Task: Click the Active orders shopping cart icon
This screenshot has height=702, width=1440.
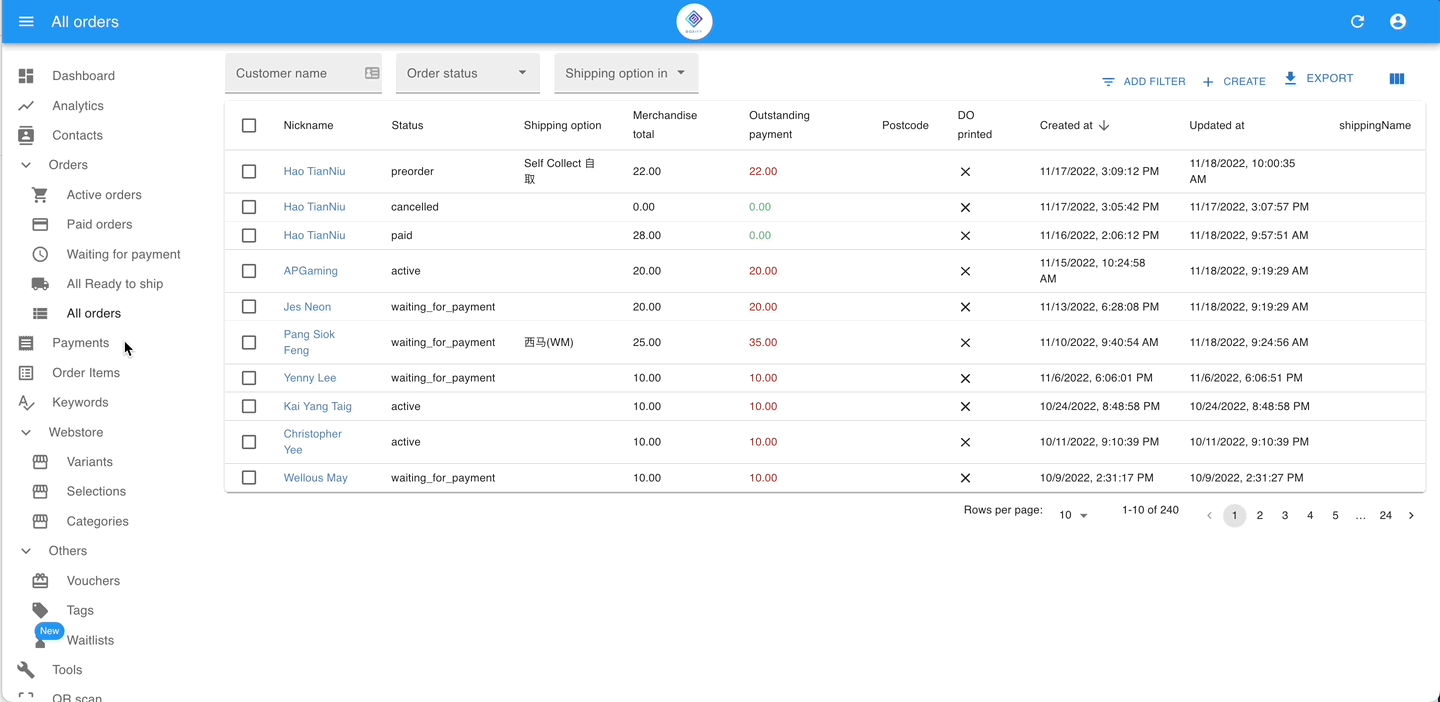Action: pos(40,195)
